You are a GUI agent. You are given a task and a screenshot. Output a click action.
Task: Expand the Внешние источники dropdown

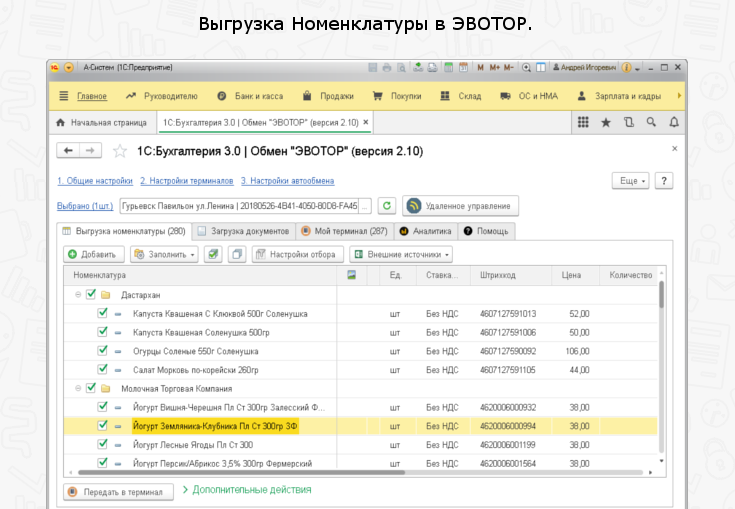click(401, 254)
